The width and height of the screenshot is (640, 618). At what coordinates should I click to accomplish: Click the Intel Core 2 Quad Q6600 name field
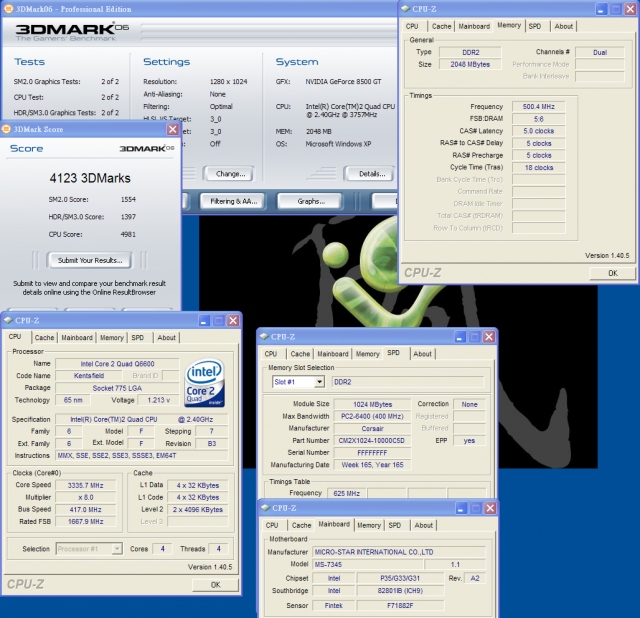pyautogui.click(x=117, y=364)
